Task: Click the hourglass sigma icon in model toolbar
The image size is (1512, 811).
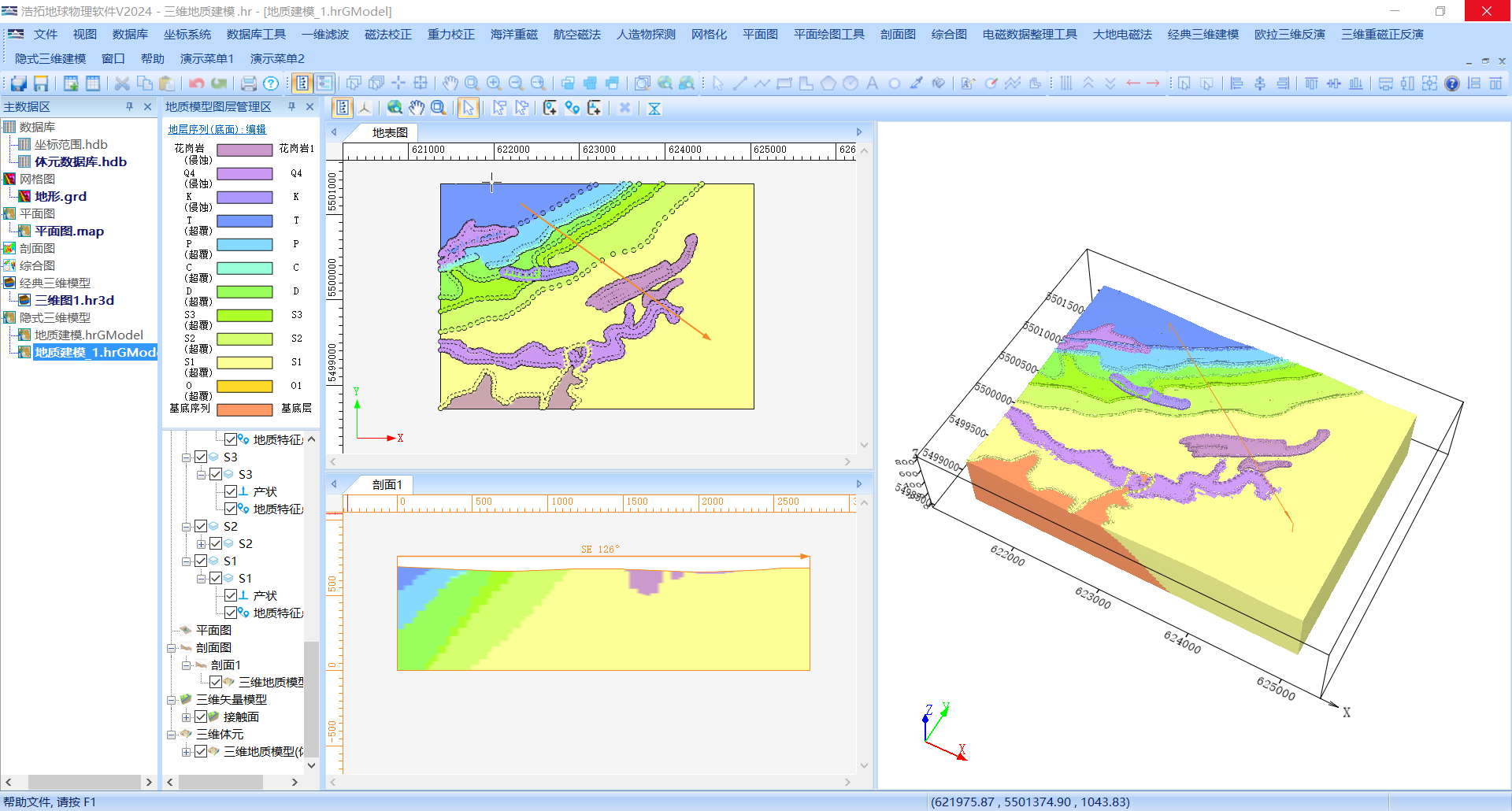Action: click(654, 108)
